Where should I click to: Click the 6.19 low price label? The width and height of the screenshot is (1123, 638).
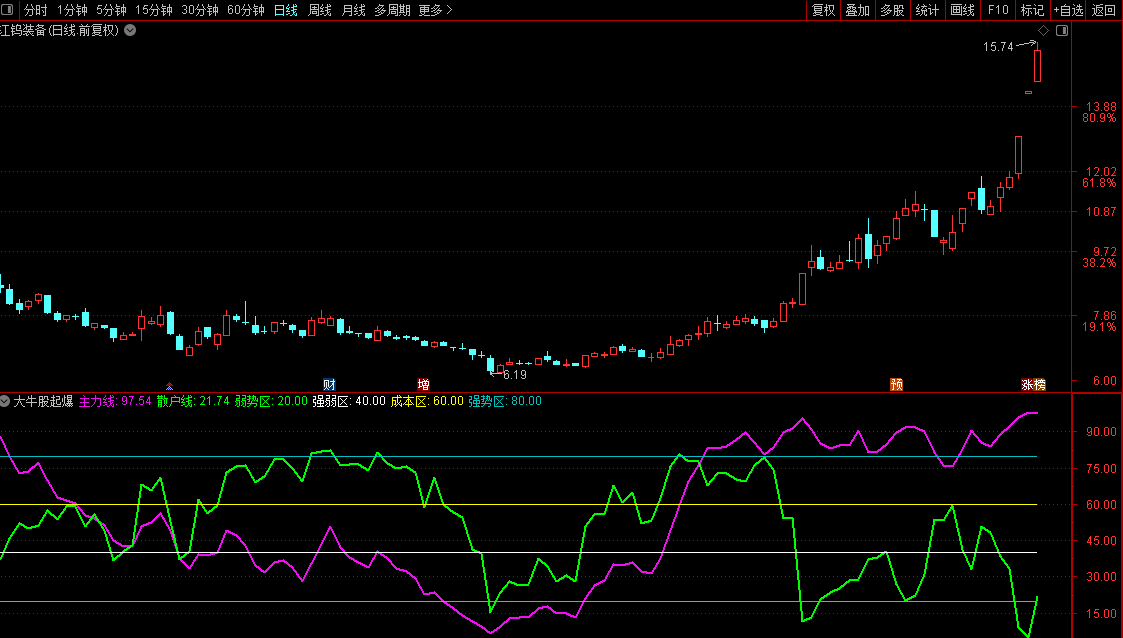coord(514,375)
